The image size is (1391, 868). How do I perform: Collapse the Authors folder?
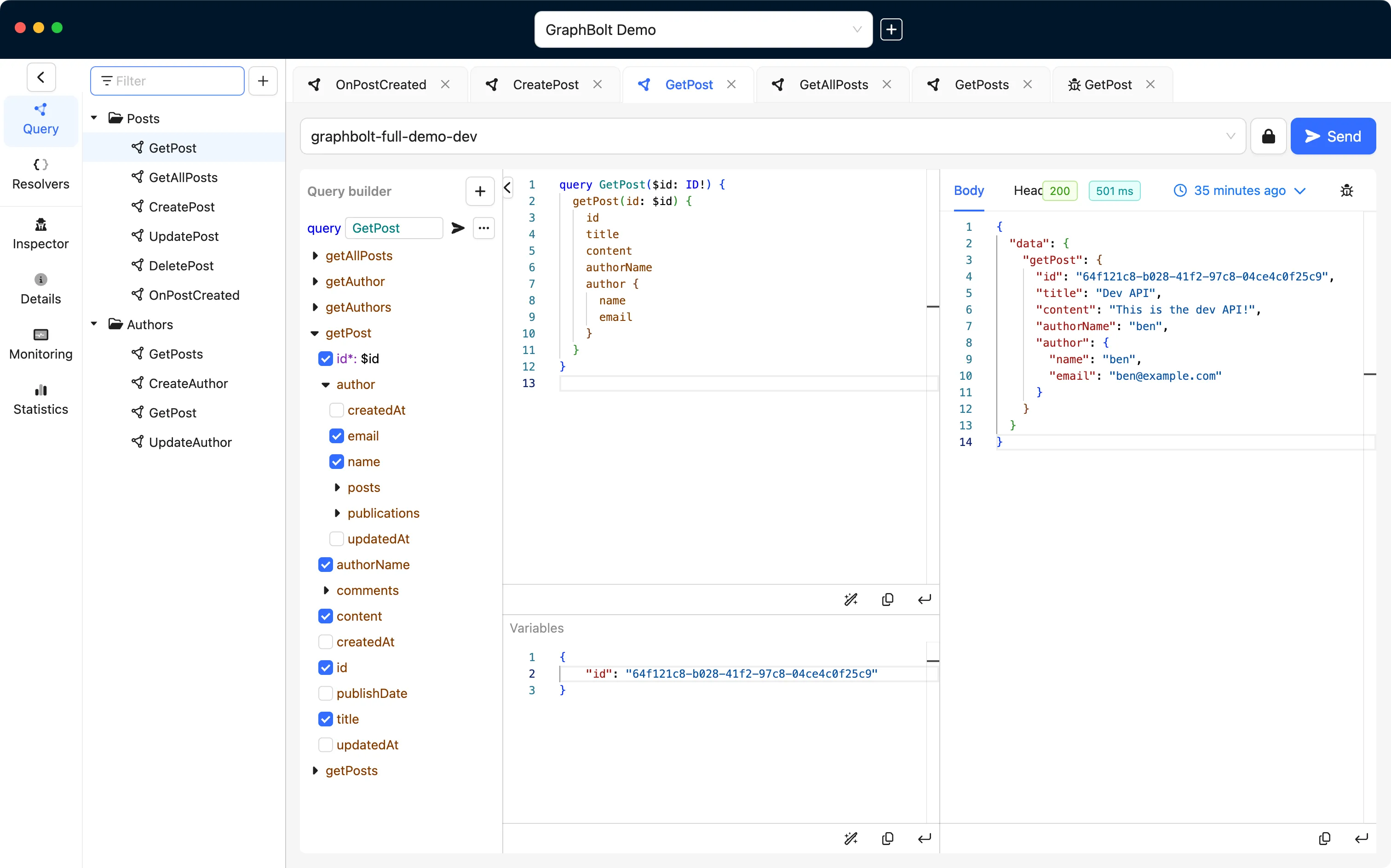tap(94, 325)
